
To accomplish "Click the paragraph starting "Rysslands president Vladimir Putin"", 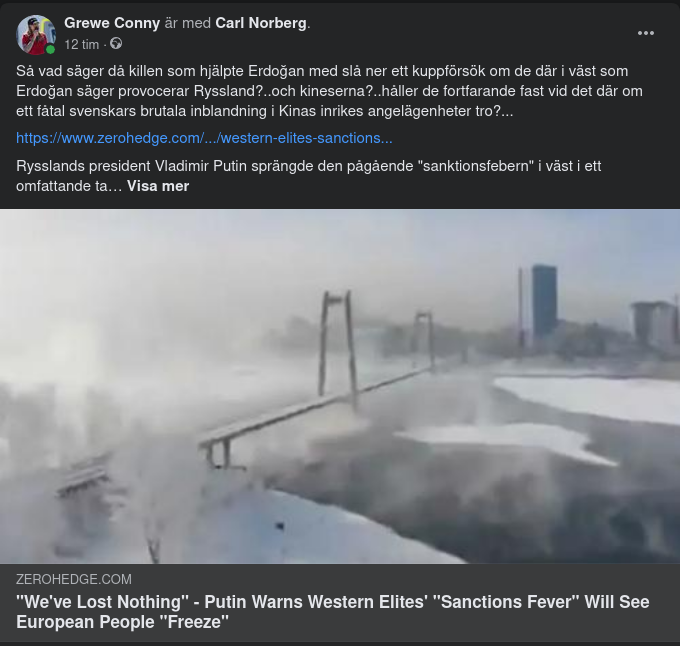I will pyautogui.click(x=308, y=176).
